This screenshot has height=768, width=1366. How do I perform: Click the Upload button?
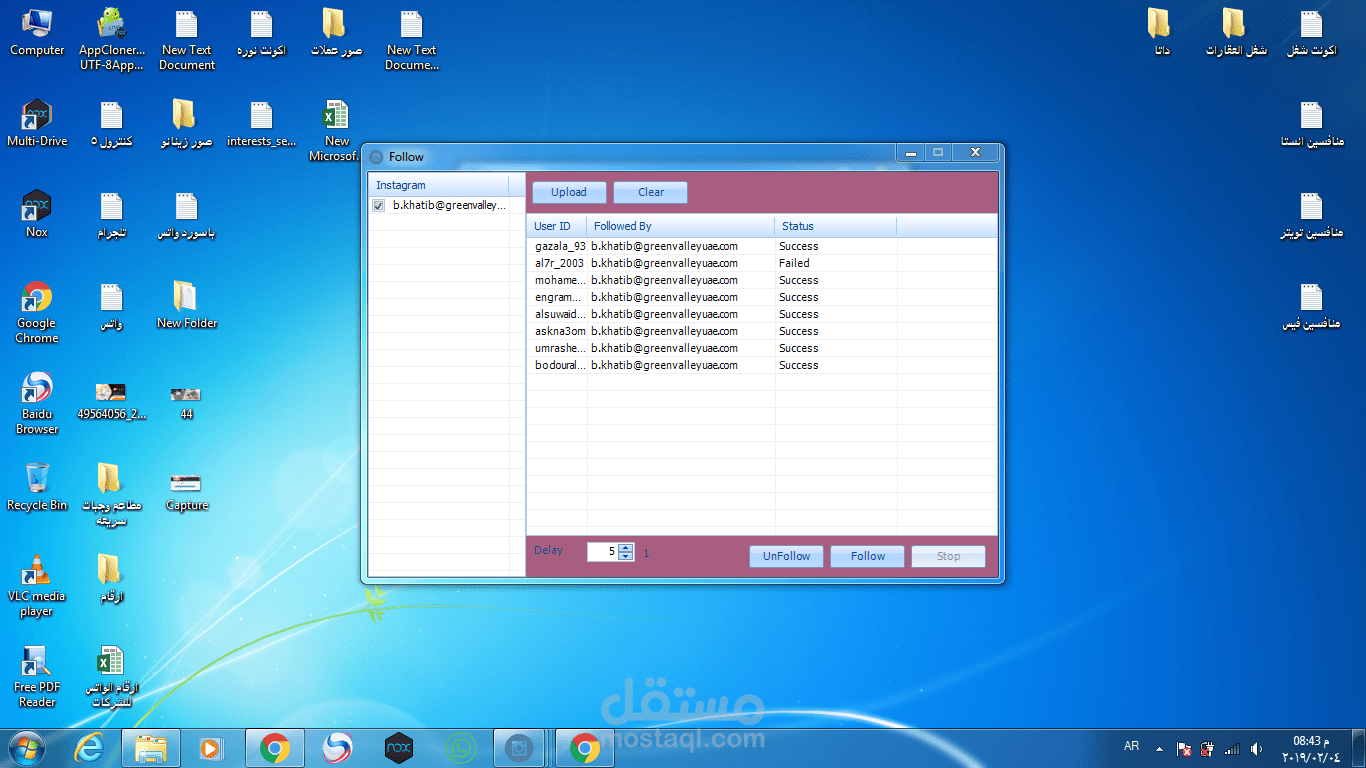[569, 192]
